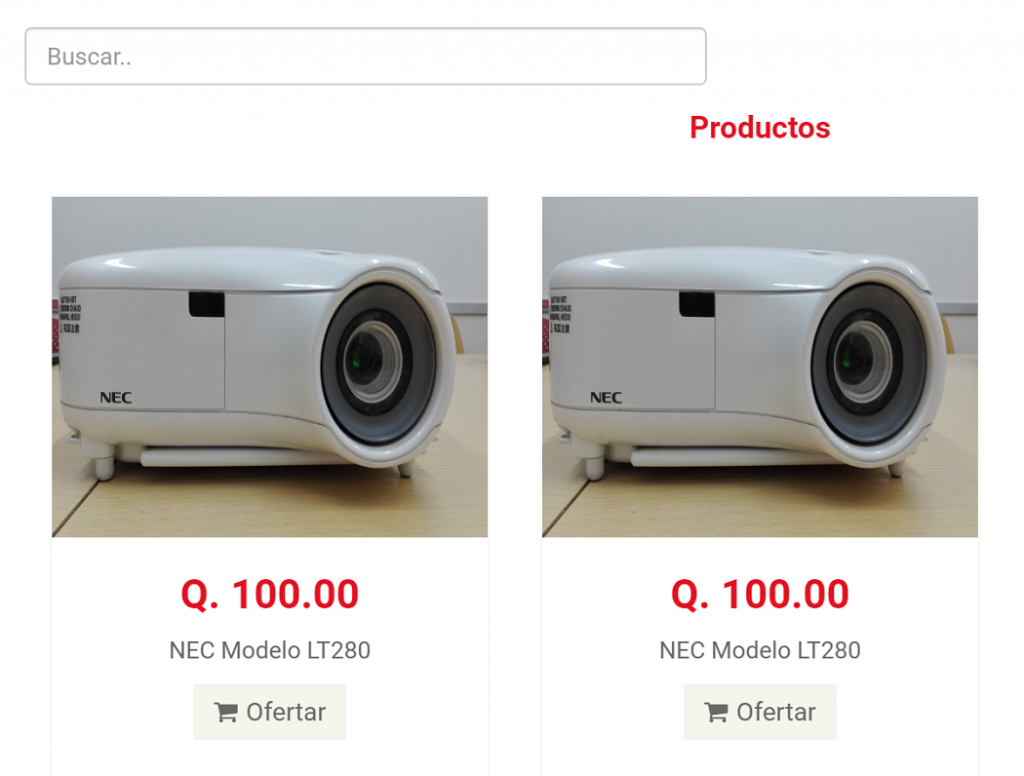Open the left NEC Modelo LT280 title
1024x776 pixels.
[x=270, y=651]
